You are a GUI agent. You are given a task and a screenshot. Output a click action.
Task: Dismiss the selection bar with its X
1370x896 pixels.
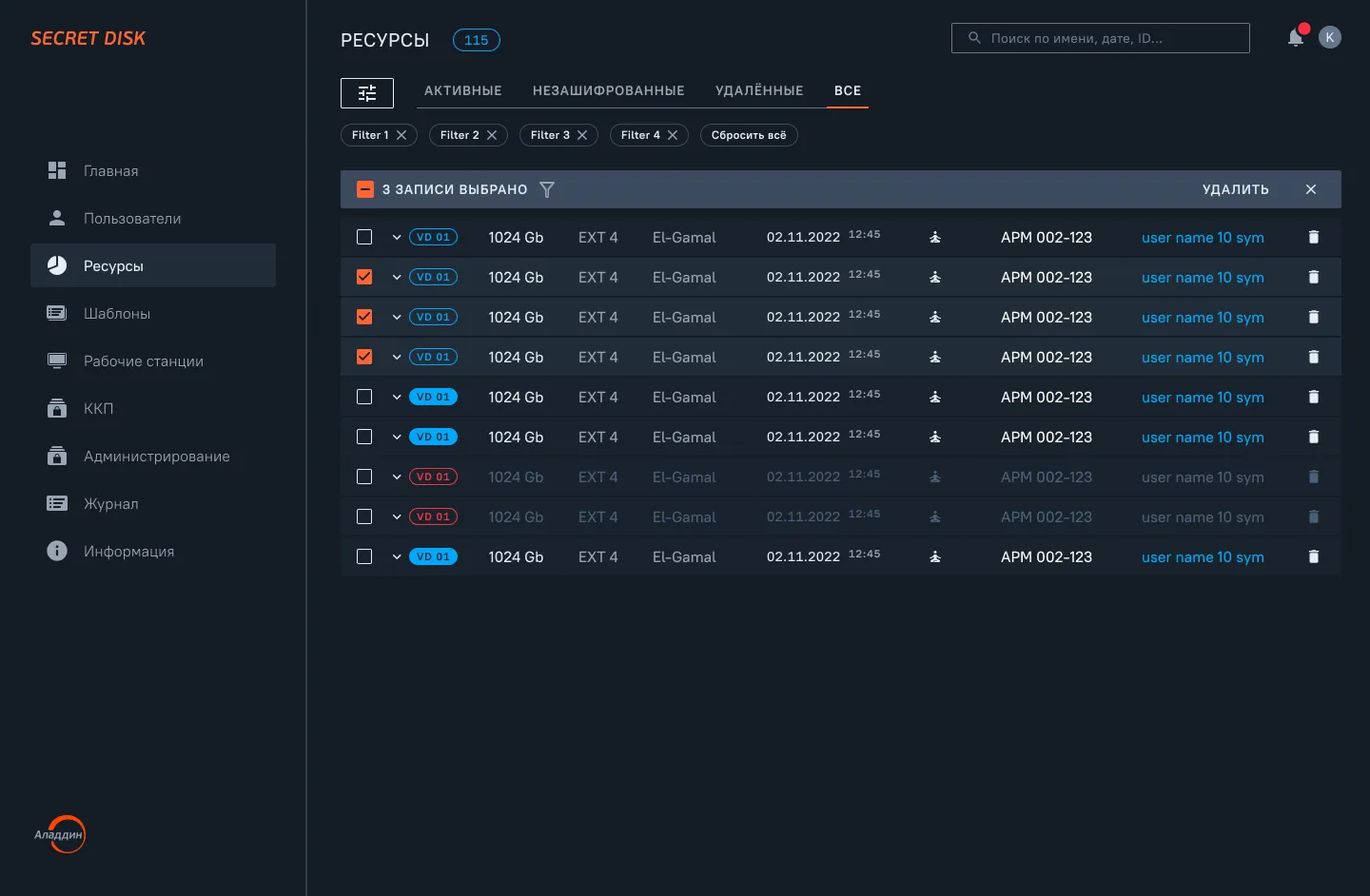(x=1311, y=189)
